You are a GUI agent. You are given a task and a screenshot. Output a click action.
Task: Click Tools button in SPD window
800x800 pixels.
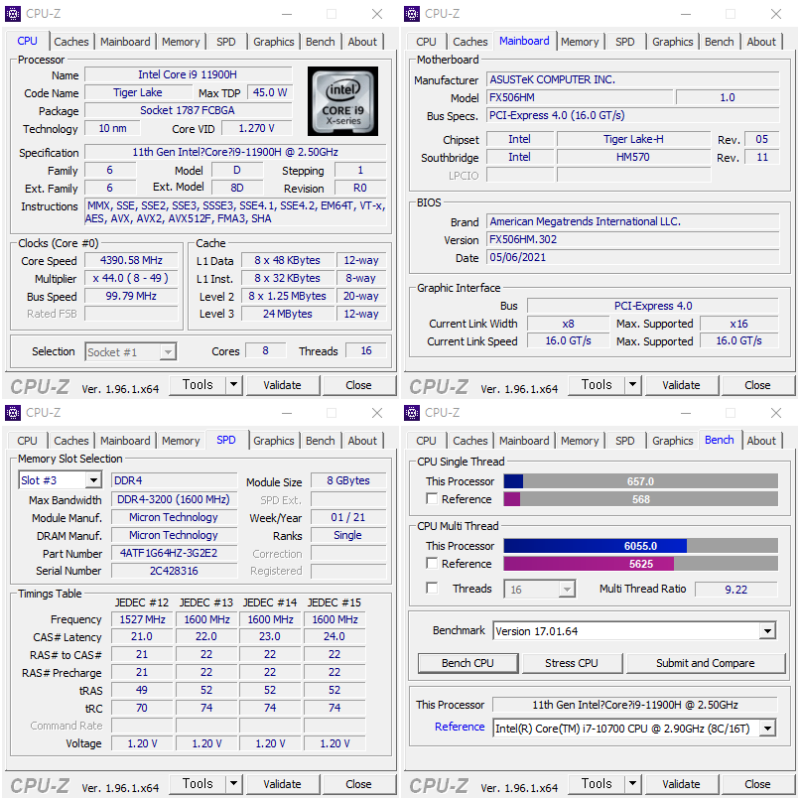tap(198, 784)
